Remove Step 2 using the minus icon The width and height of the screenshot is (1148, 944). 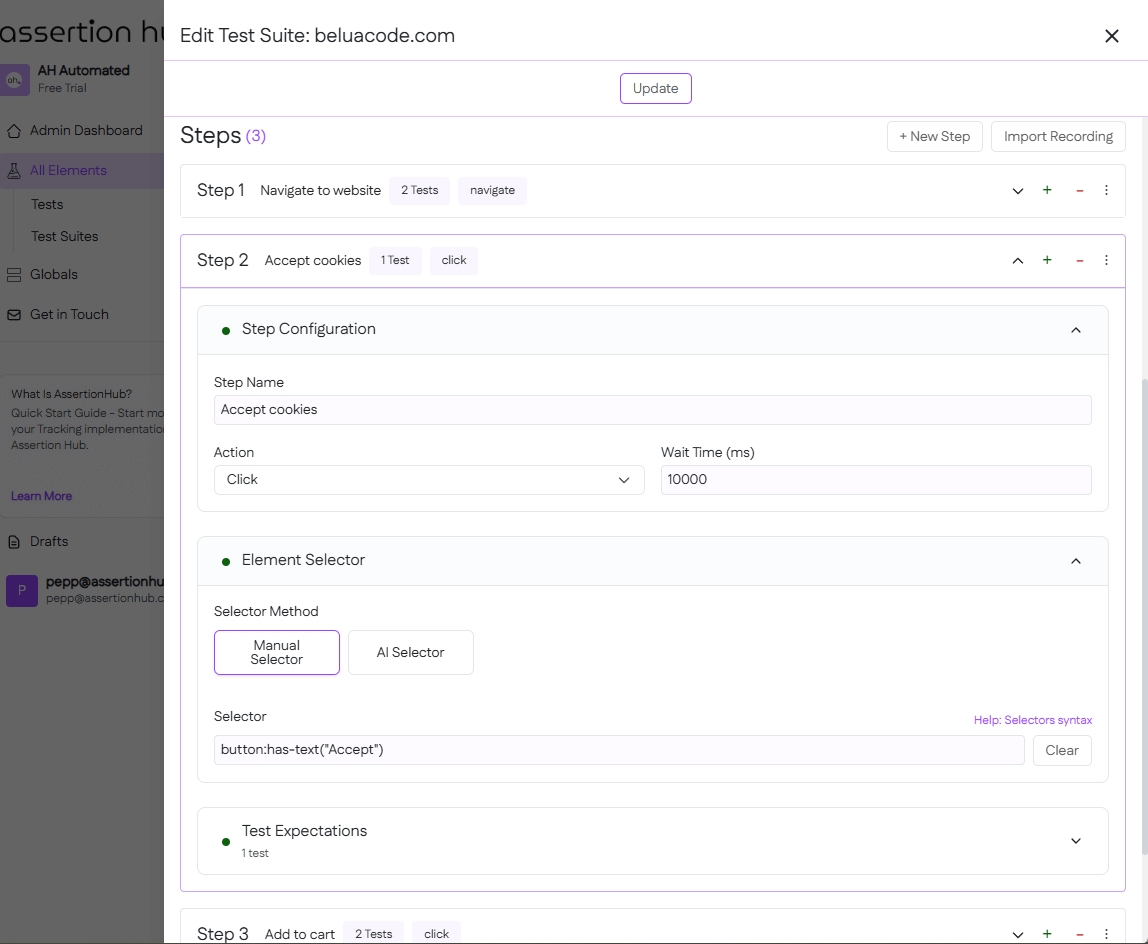coord(1079,260)
